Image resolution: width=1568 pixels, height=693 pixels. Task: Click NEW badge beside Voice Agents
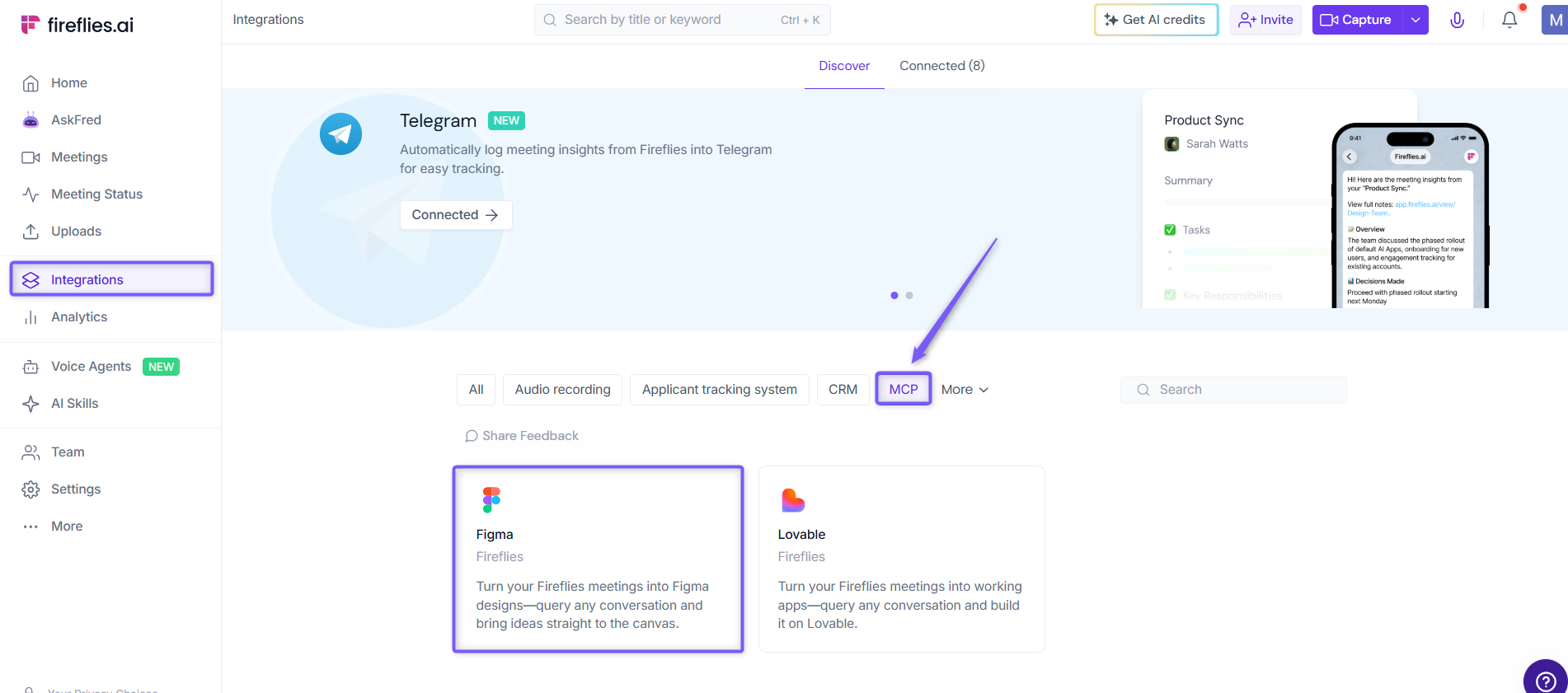point(161,367)
